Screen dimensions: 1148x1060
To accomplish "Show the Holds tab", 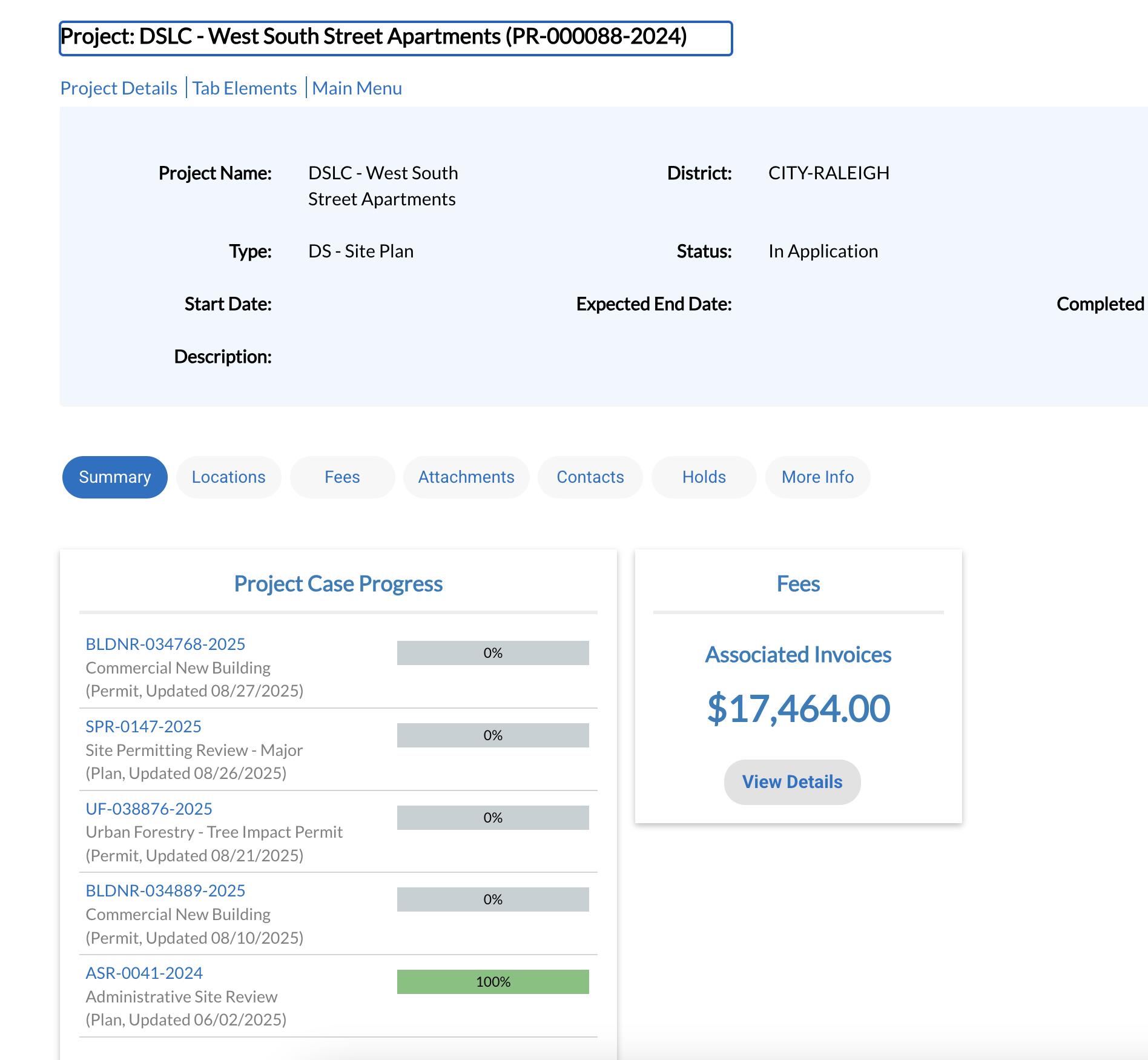I will pyautogui.click(x=704, y=477).
